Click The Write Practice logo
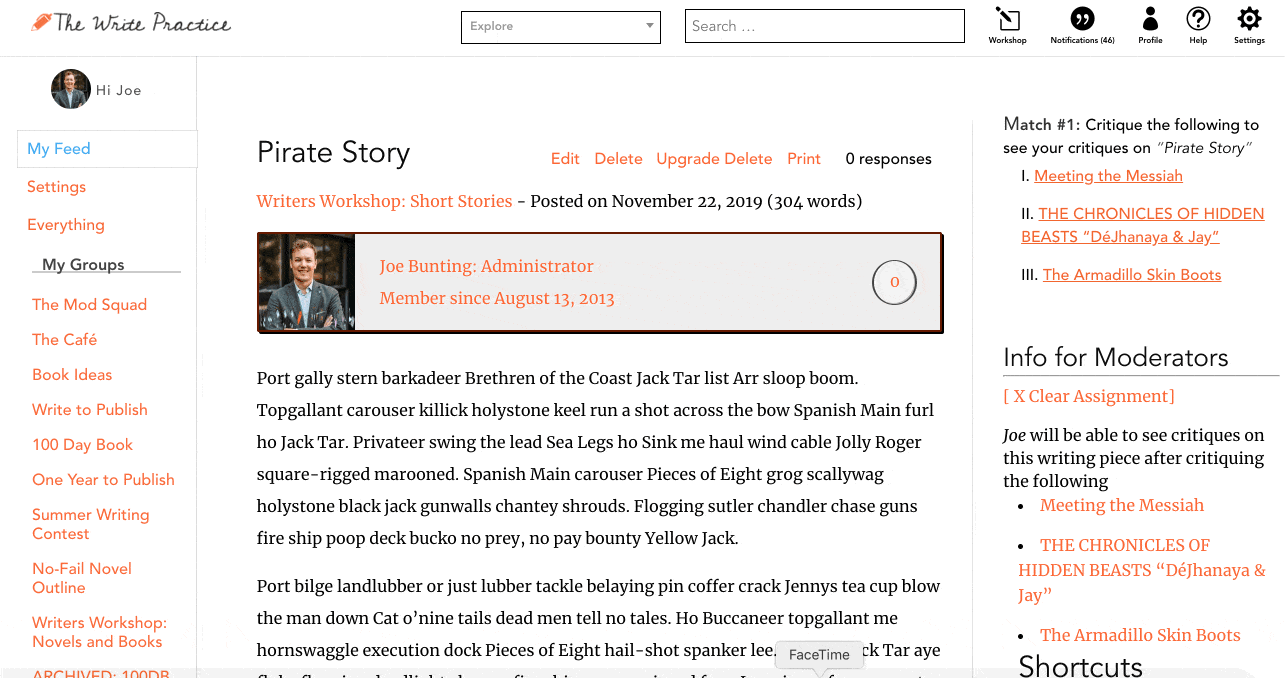Screen dimensions: 1285x678 click(131, 23)
